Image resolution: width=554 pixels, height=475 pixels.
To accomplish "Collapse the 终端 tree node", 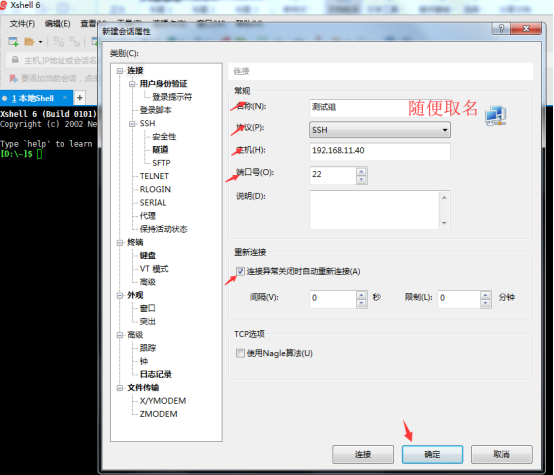I will [120, 242].
